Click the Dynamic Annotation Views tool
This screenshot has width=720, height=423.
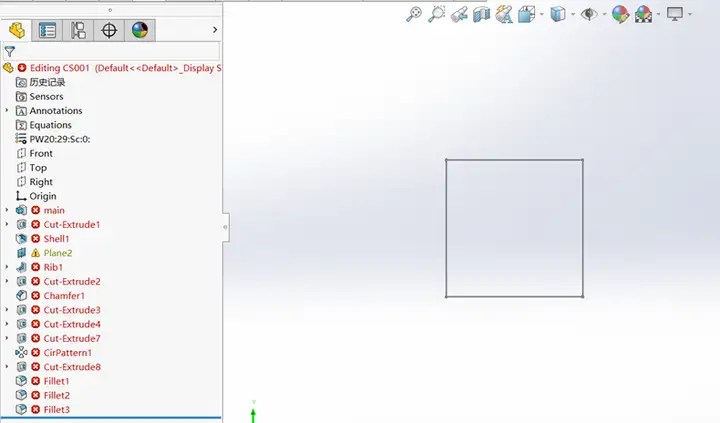(504, 14)
